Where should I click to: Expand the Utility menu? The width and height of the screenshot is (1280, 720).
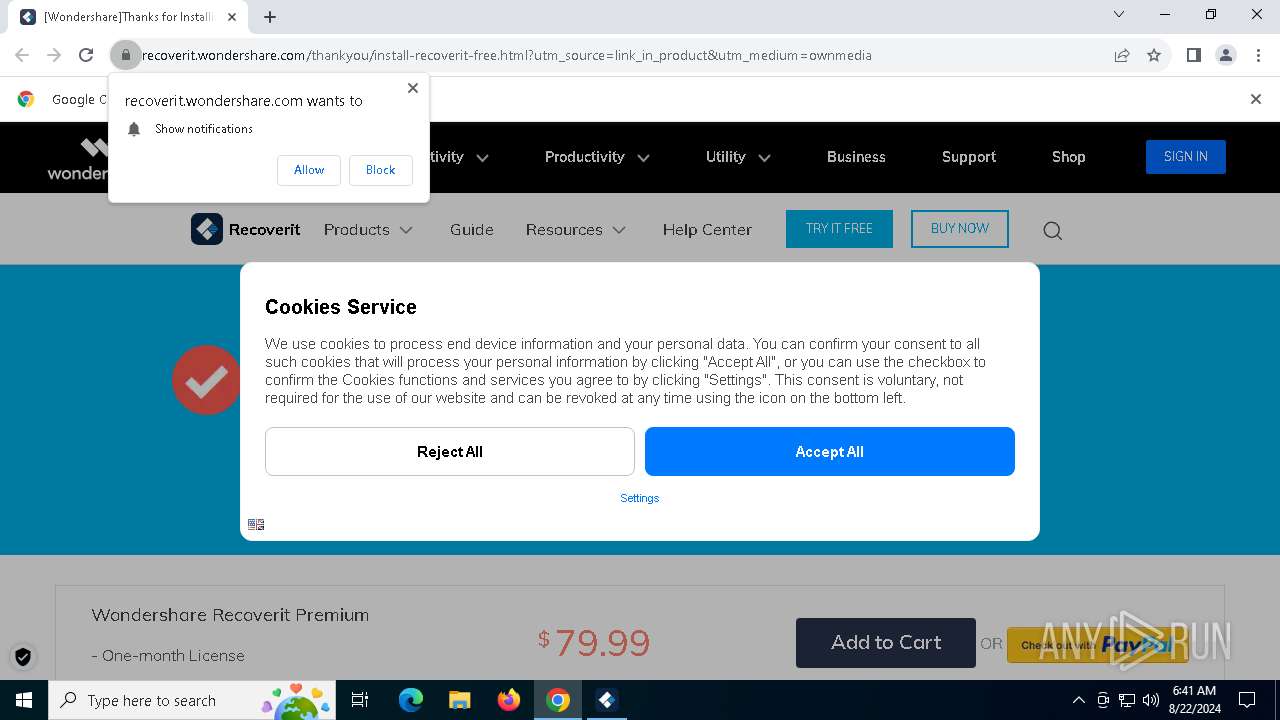(x=738, y=157)
